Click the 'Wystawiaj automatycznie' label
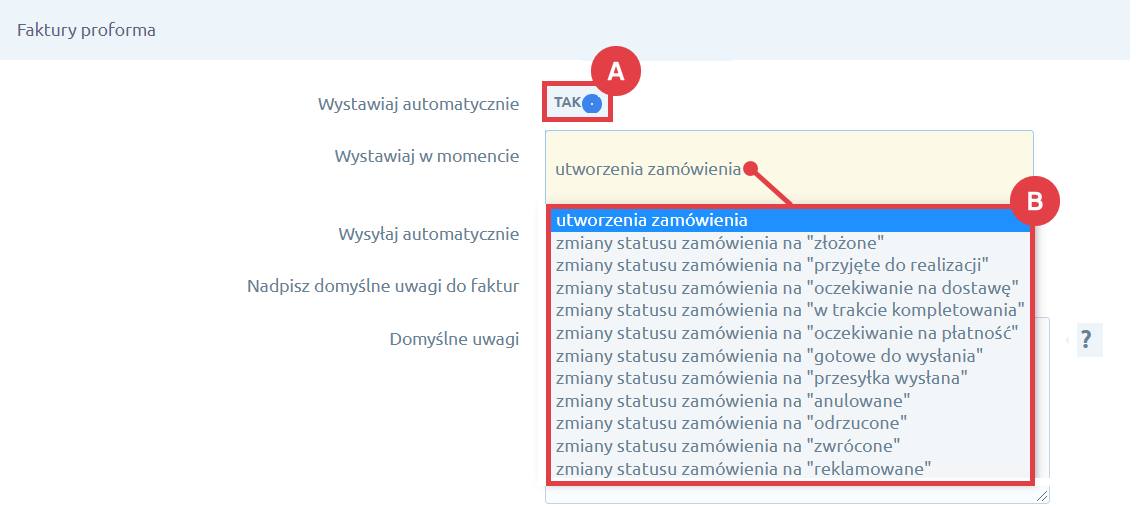 point(418,104)
